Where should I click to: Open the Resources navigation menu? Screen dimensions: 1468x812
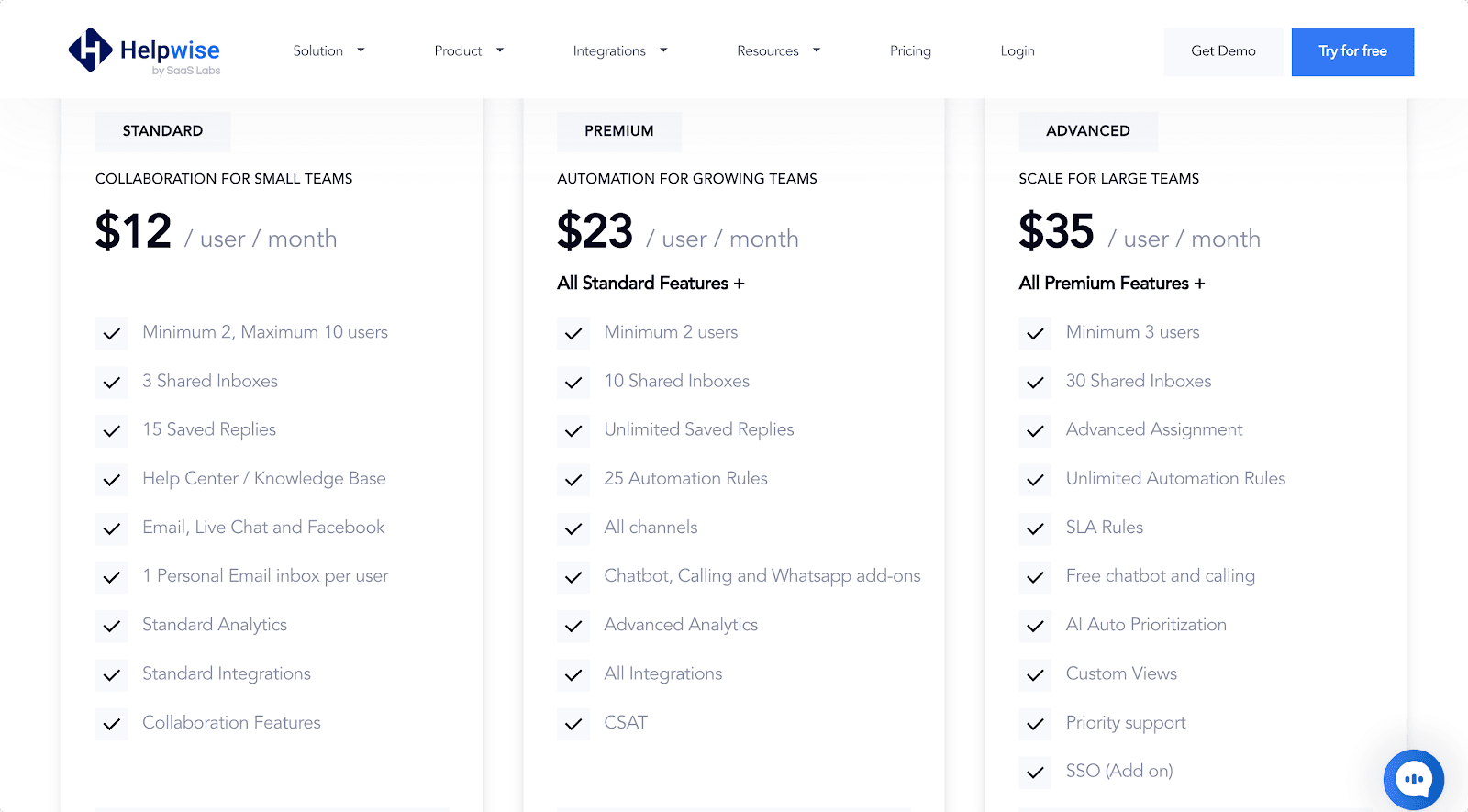click(778, 51)
